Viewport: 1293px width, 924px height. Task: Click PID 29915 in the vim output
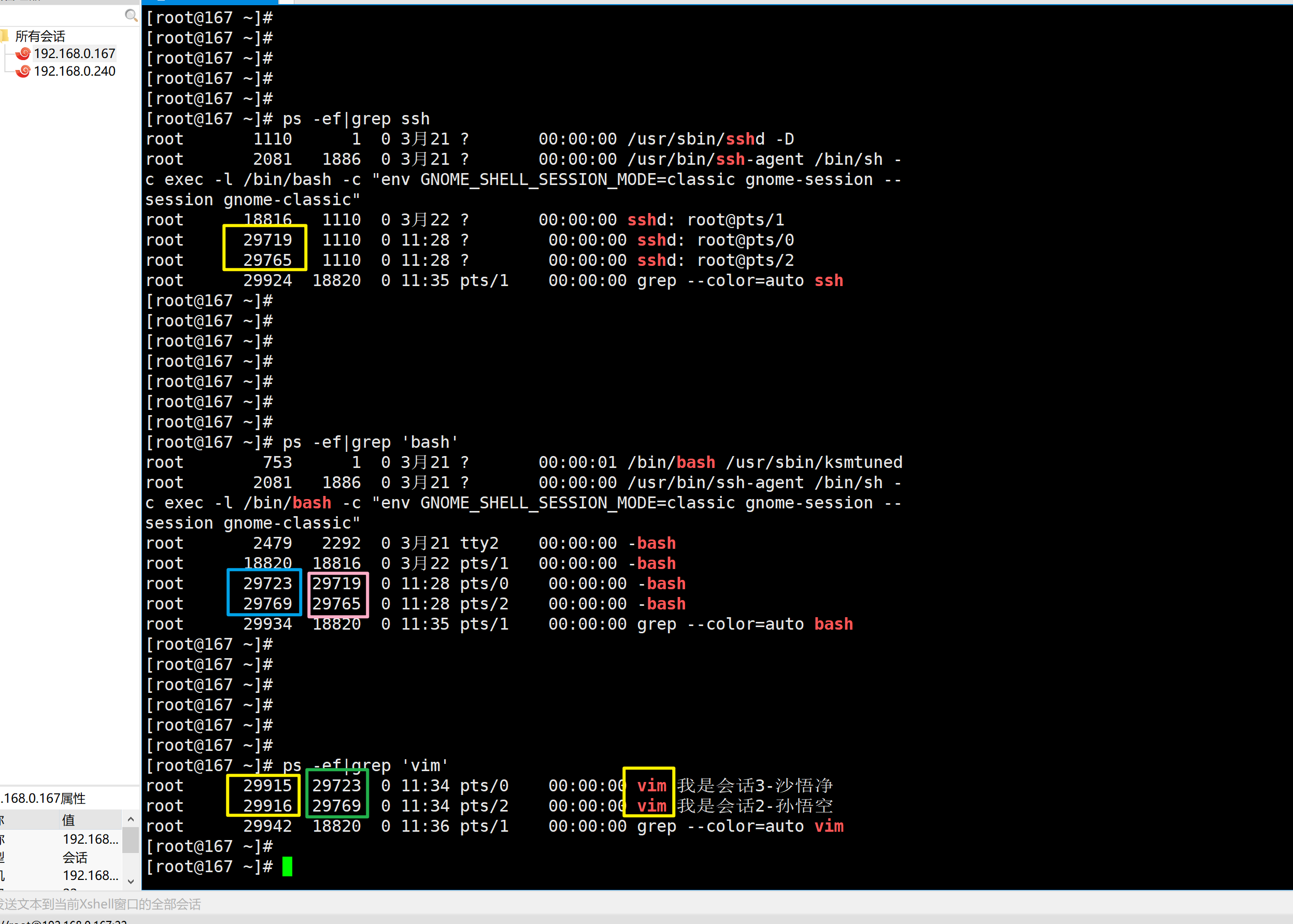click(x=267, y=786)
